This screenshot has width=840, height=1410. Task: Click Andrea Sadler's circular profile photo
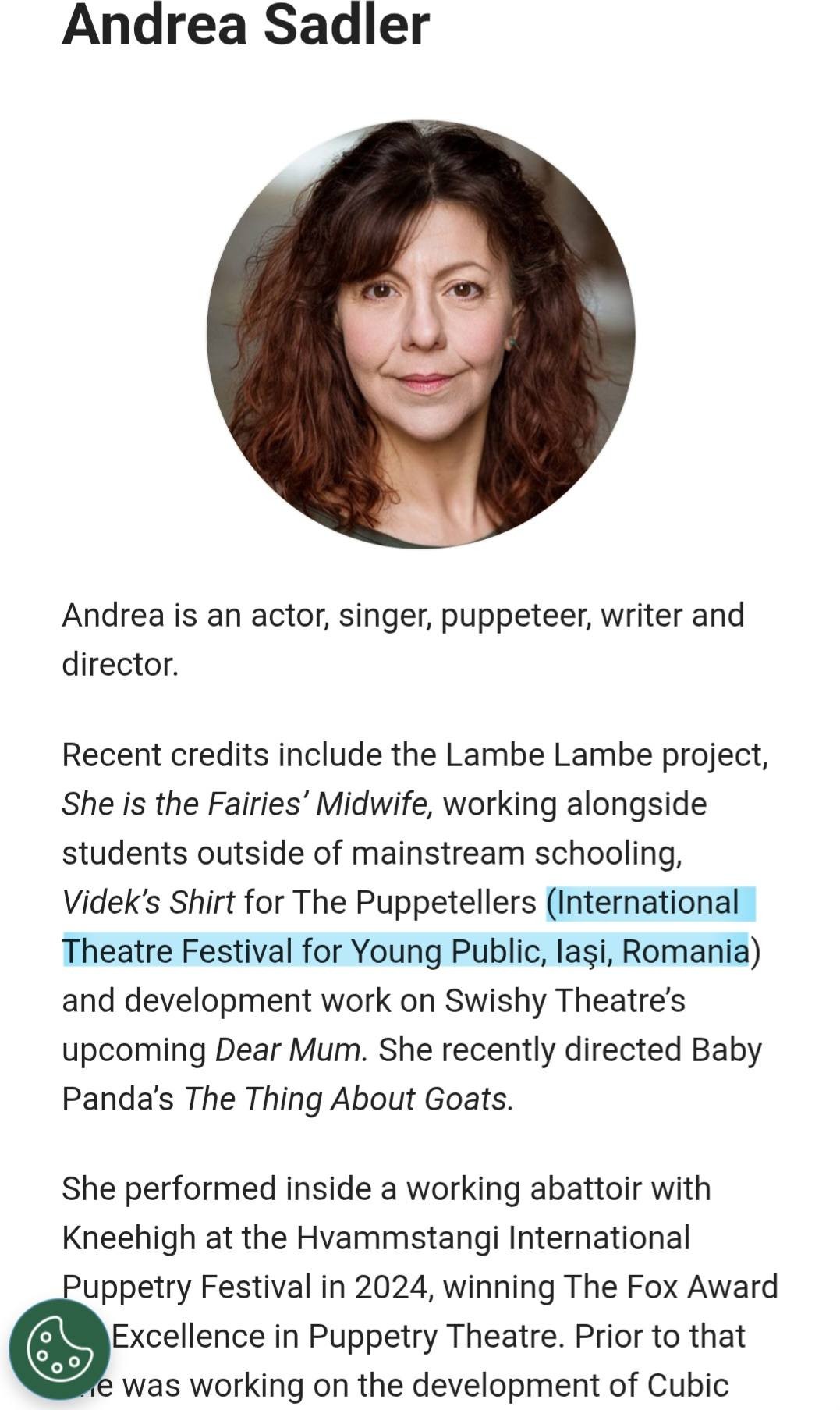click(420, 334)
